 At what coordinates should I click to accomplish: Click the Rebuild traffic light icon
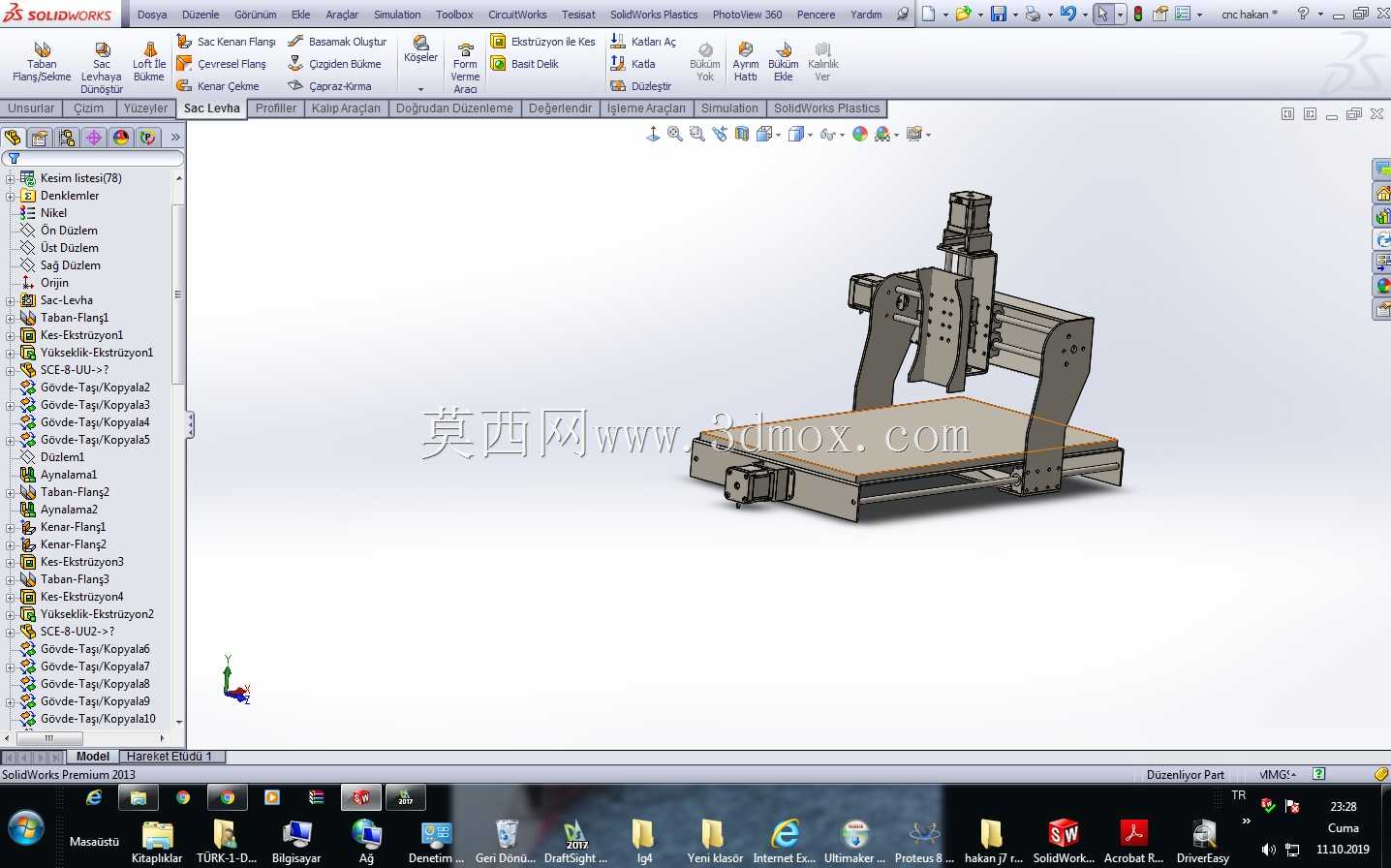coord(1138,14)
